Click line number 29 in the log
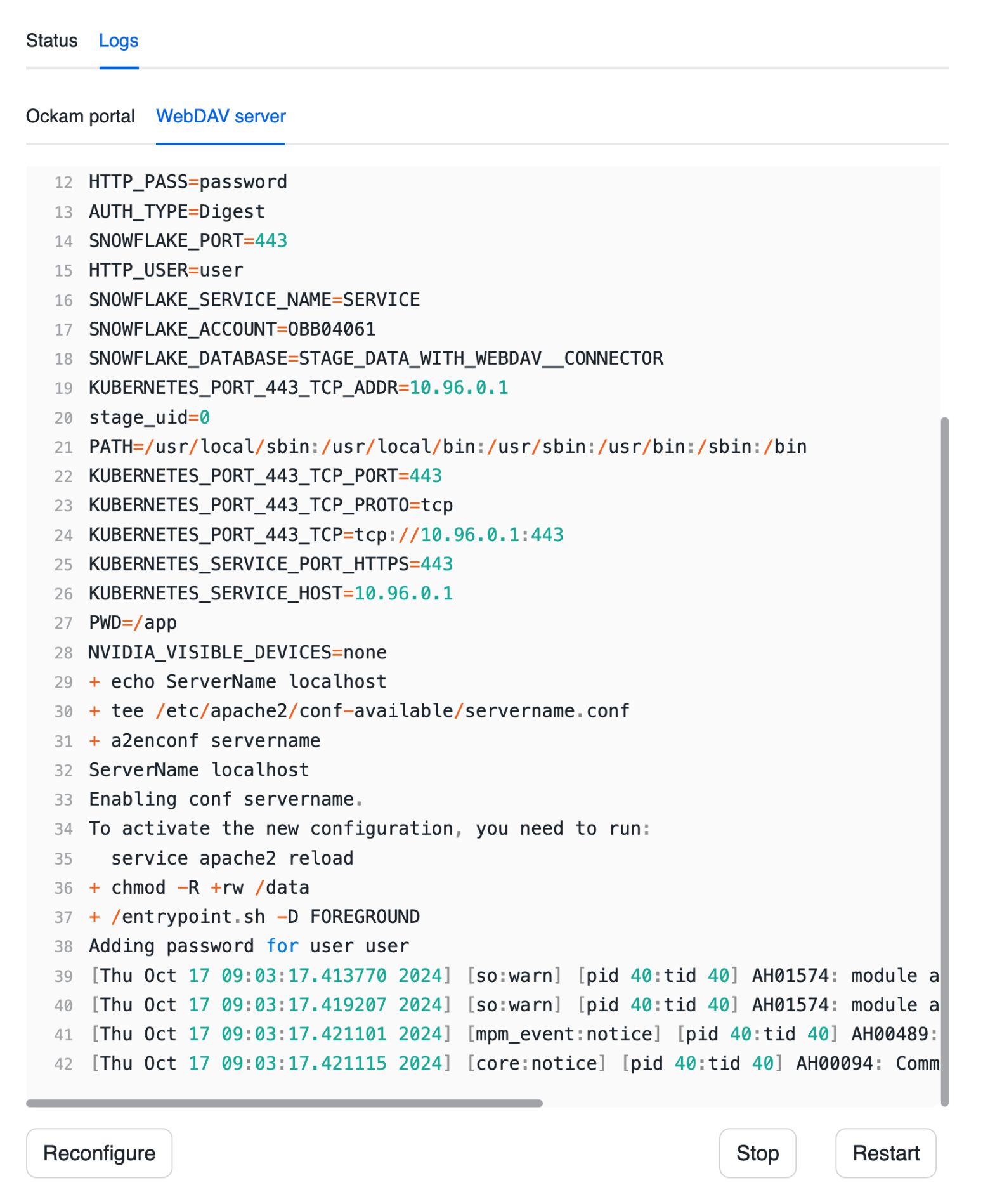The image size is (1002, 1204). [63, 683]
